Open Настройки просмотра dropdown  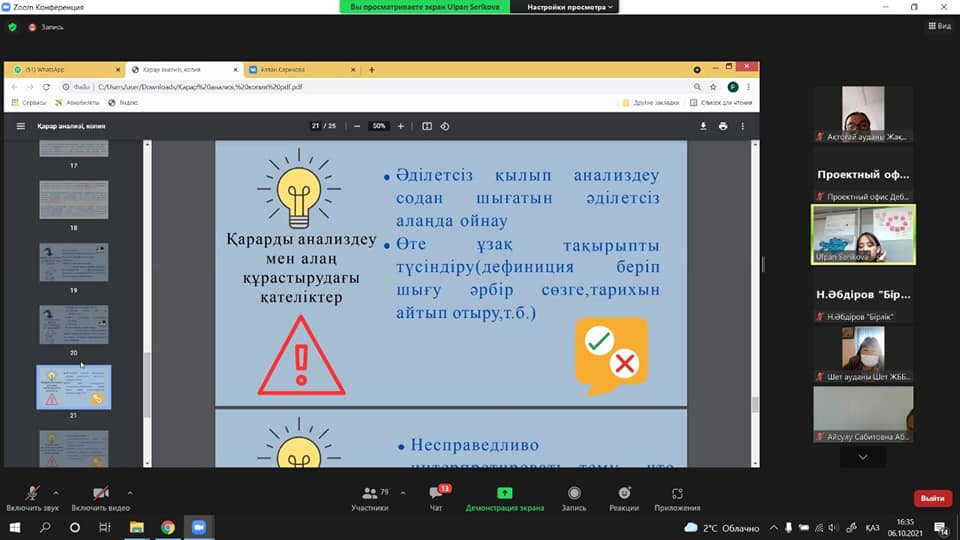point(569,7)
